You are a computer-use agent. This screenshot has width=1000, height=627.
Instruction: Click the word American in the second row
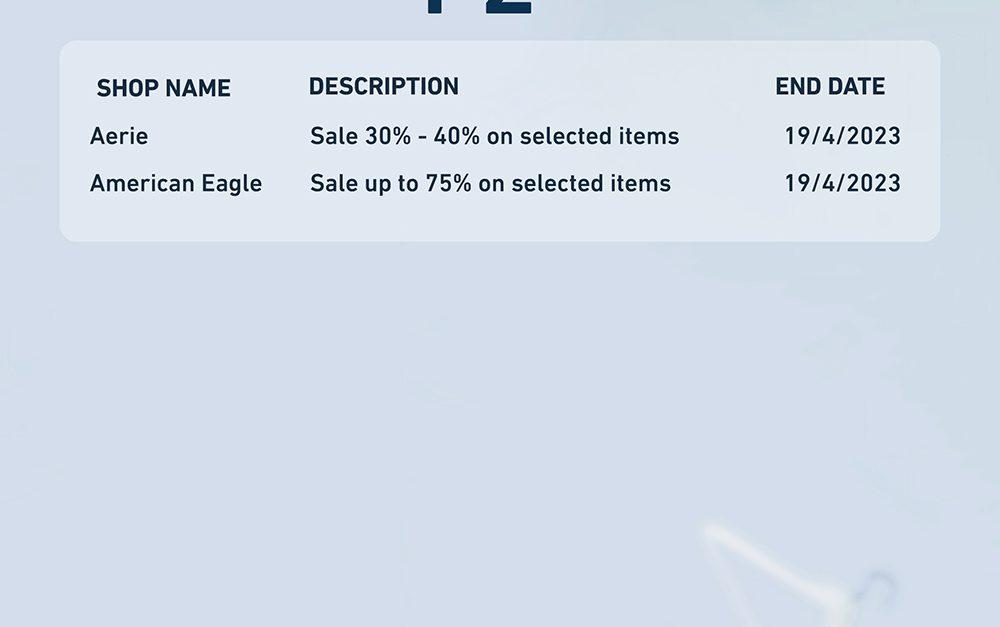point(142,184)
